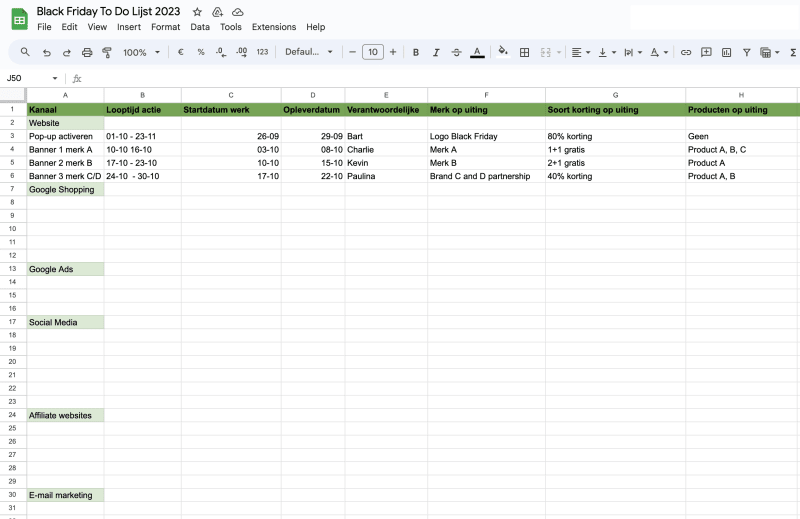Open vertical align options
The width and height of the screenshot is (800, 519).
click(x=607, y=52)
